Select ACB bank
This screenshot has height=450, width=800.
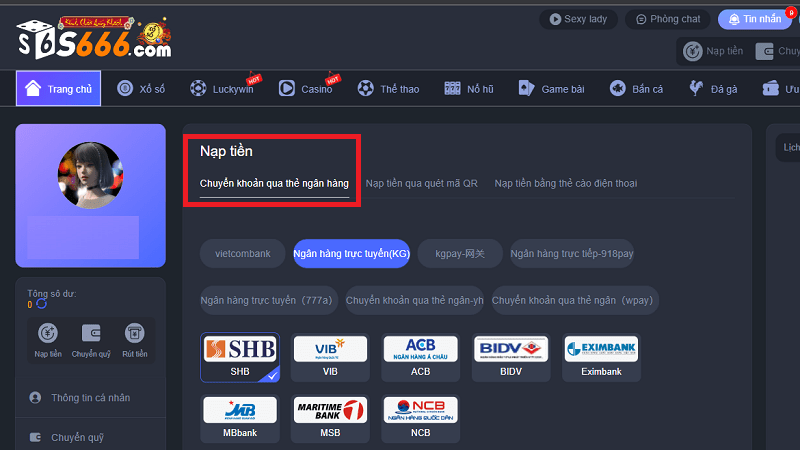tap(420, 357)
